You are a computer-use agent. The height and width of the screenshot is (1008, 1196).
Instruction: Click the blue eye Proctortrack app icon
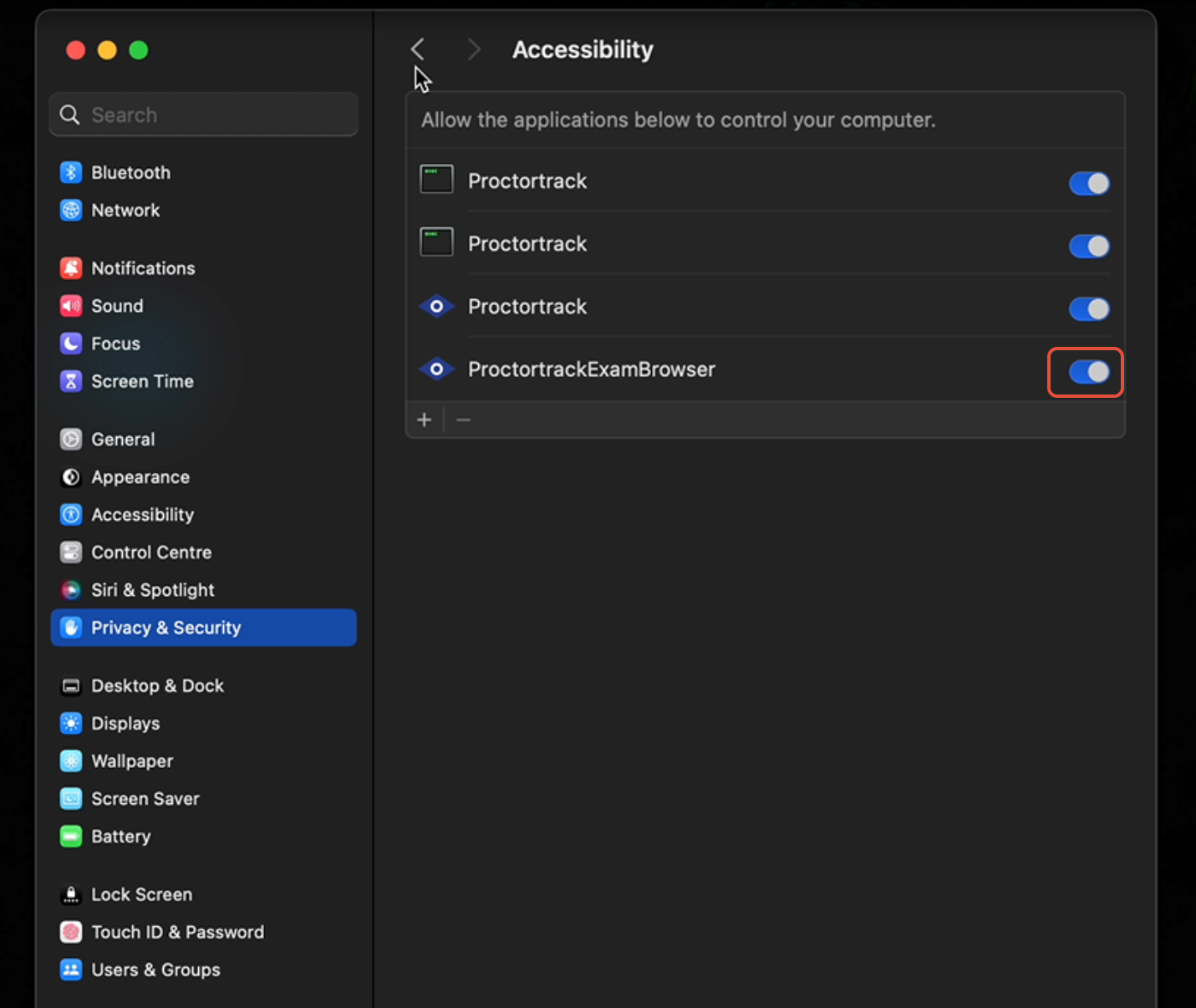click(x=436, y=306)
